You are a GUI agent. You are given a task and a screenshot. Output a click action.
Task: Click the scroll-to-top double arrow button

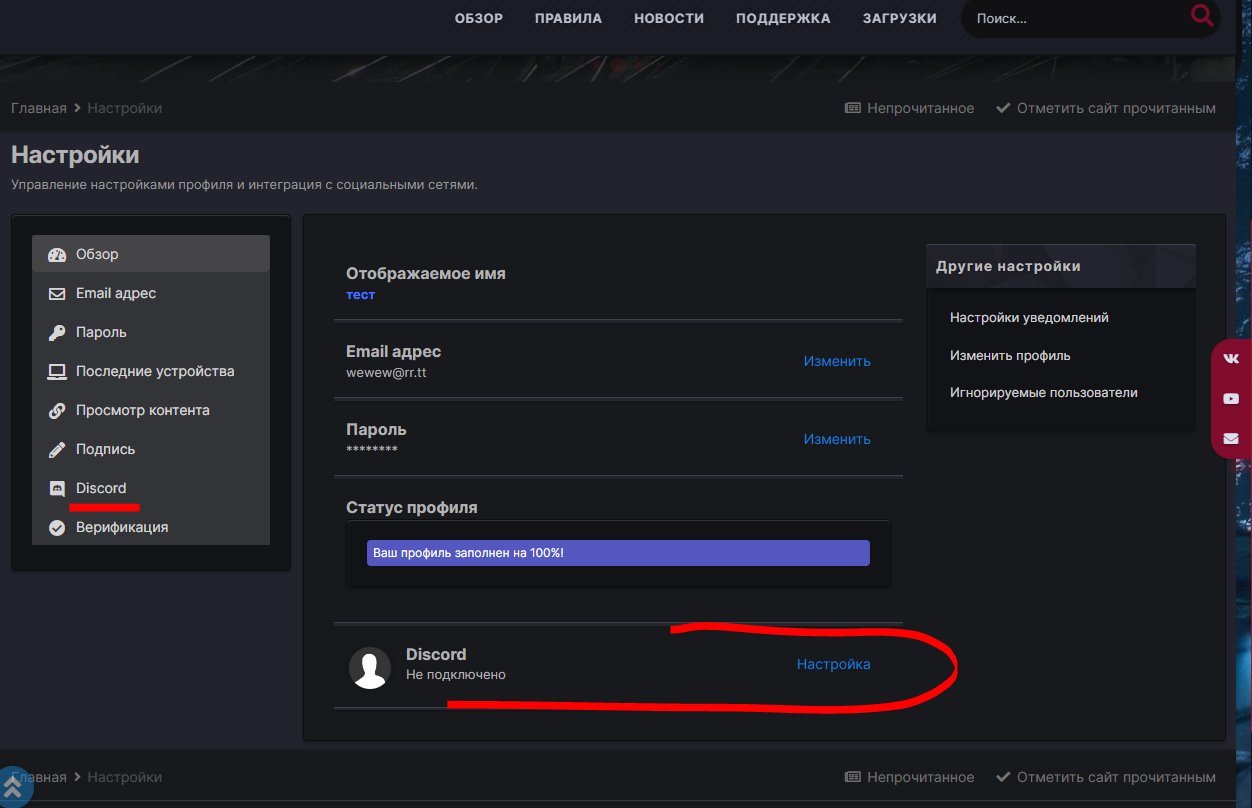click(x=13, y=787)
